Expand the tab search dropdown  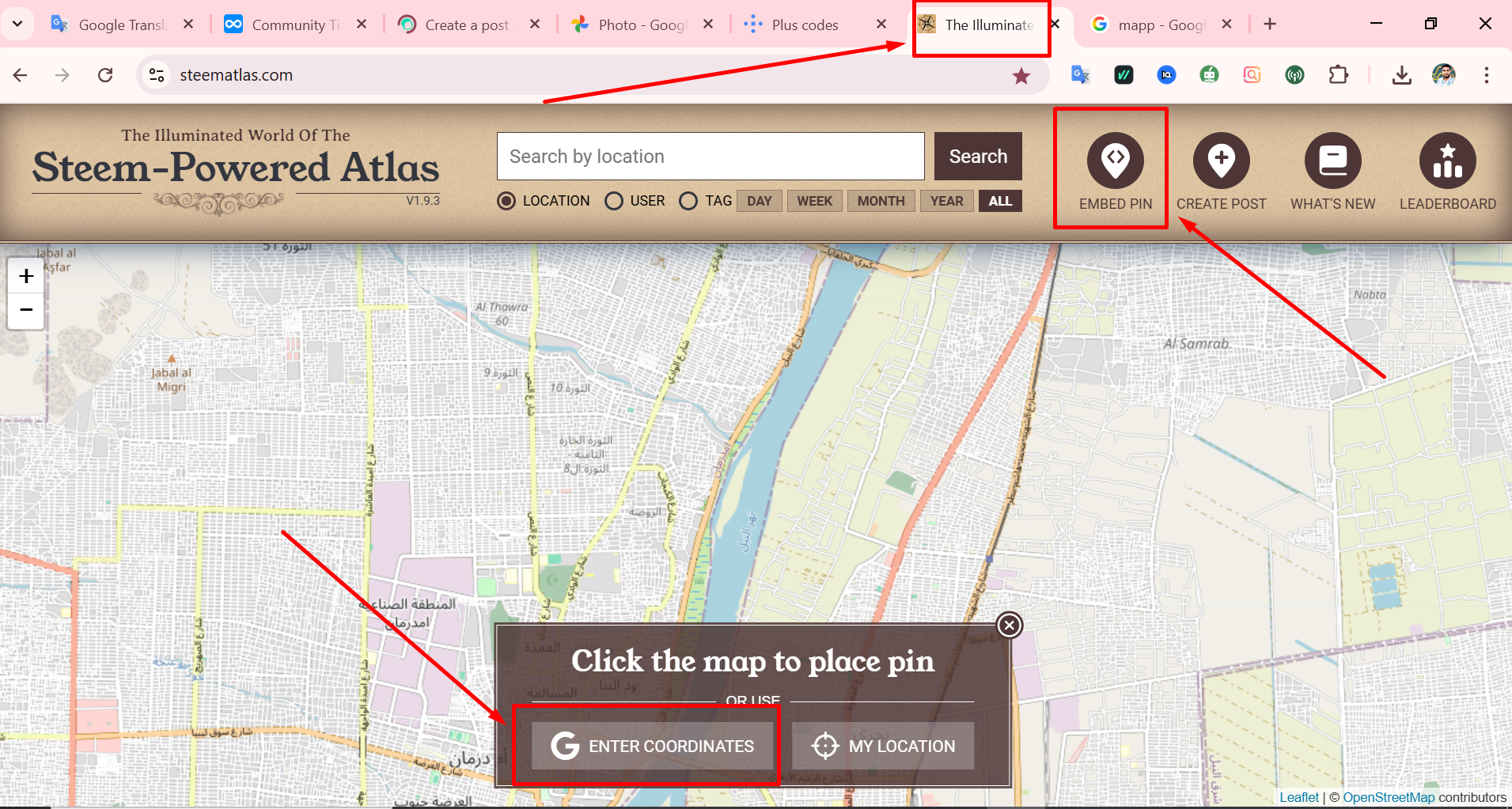(17, 25)
